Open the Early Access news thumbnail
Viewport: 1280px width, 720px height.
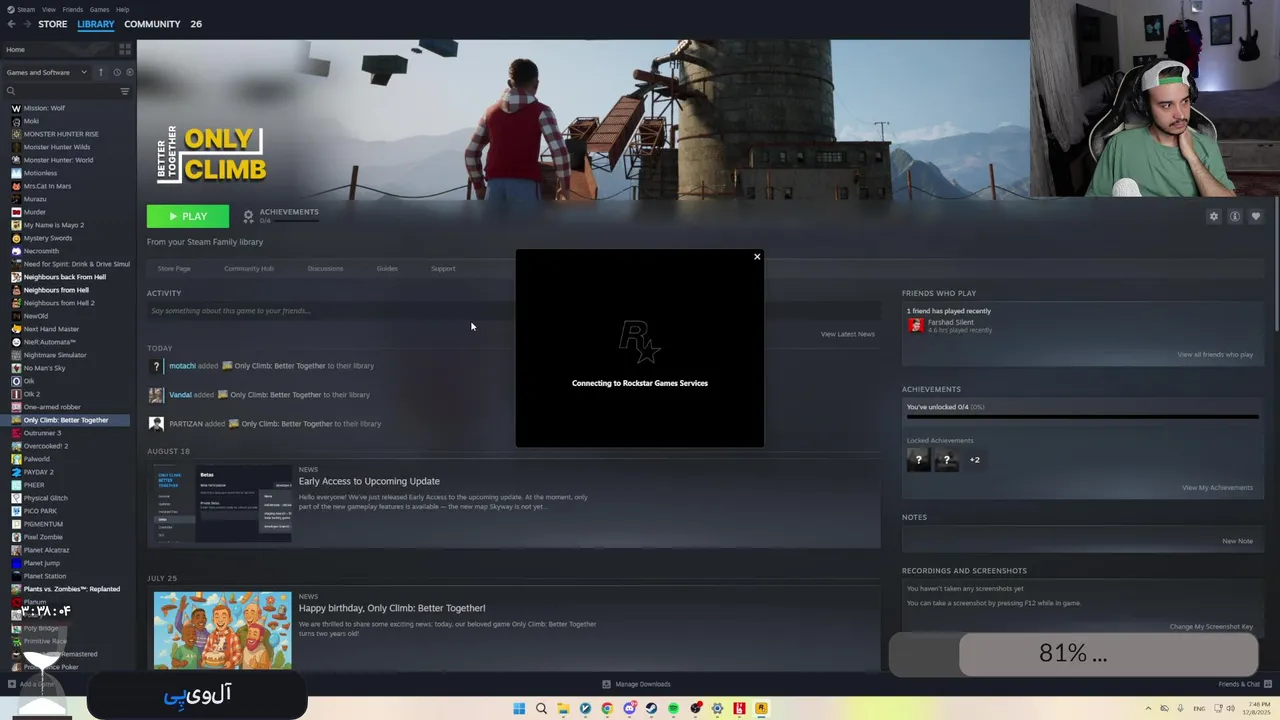222,505
